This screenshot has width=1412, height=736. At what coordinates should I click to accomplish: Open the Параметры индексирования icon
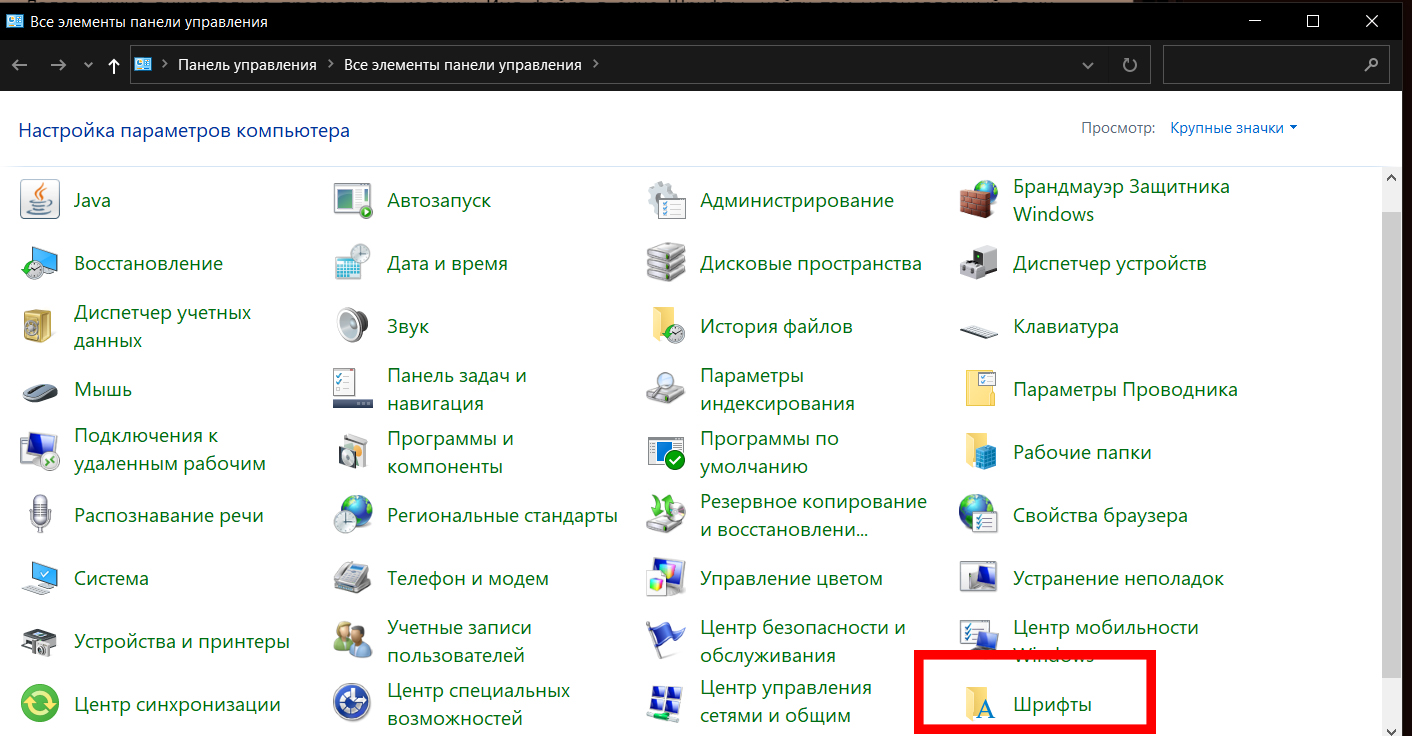pos(666,389)
